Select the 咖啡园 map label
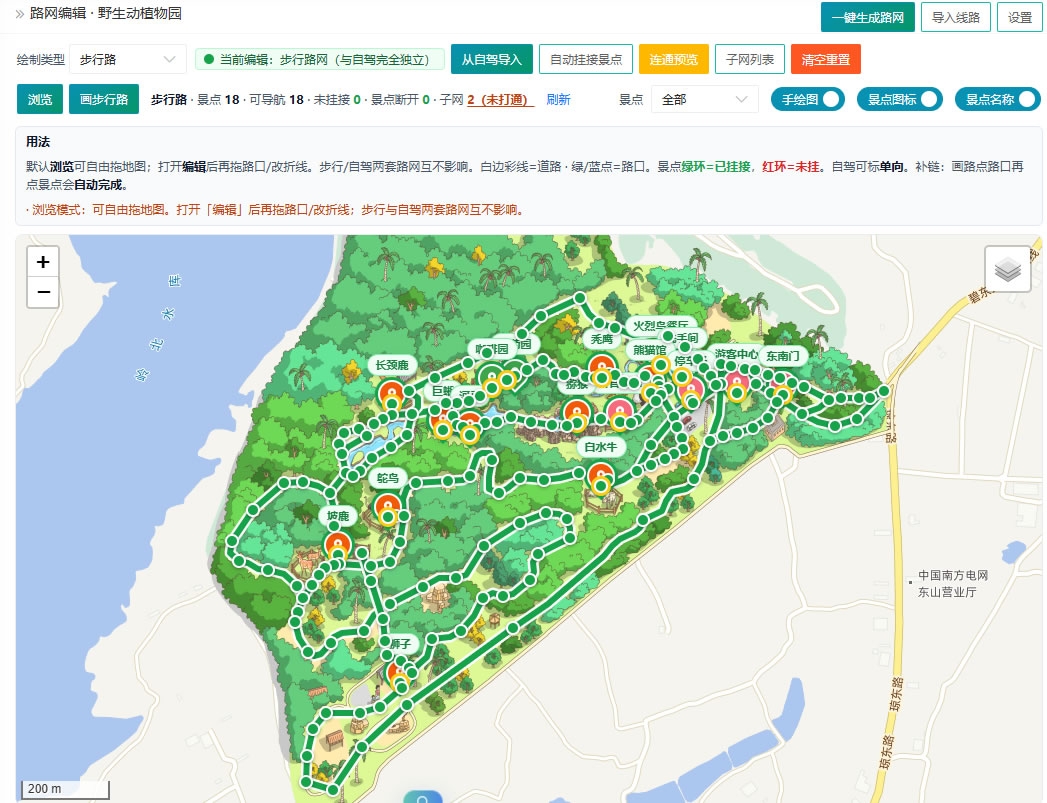1047x803 pixels. click(x=491, y=348)
